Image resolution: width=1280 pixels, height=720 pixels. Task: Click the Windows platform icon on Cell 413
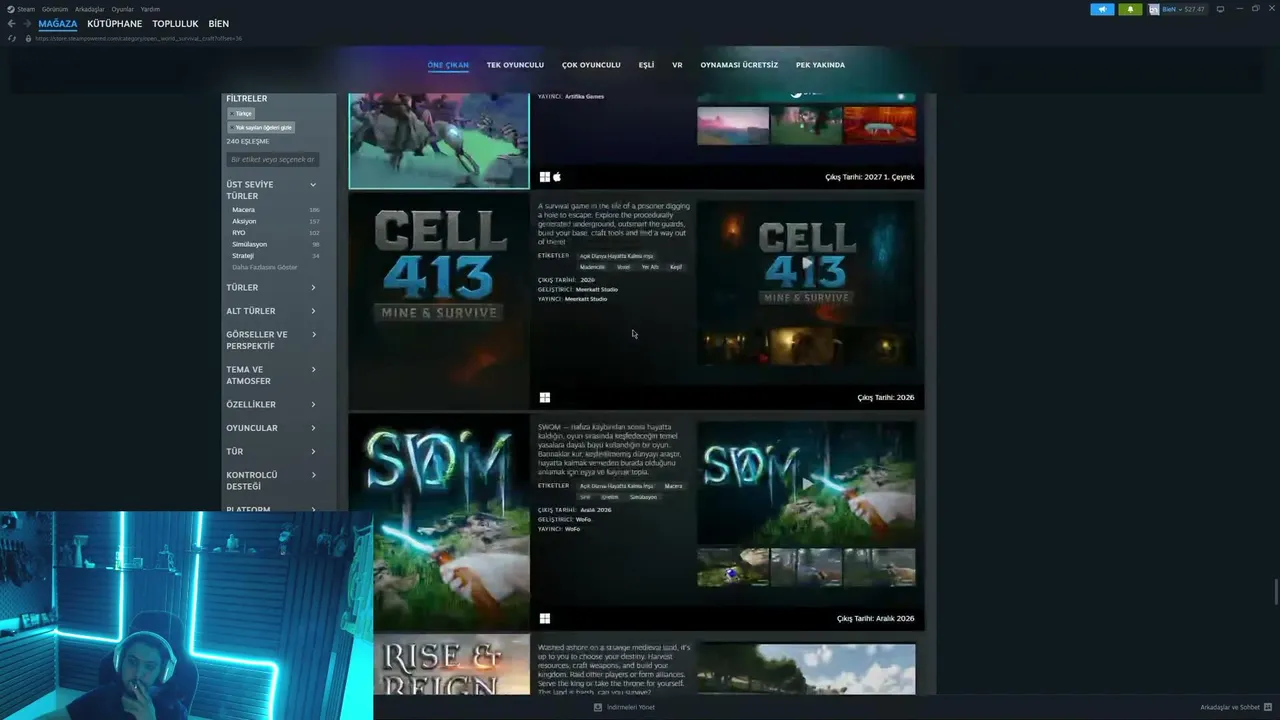(545, 397)
